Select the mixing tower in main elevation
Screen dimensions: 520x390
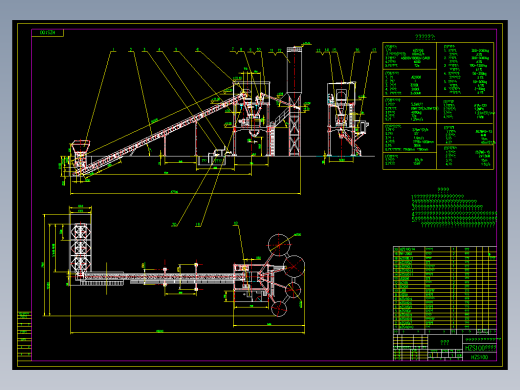[x=251, y=118]
